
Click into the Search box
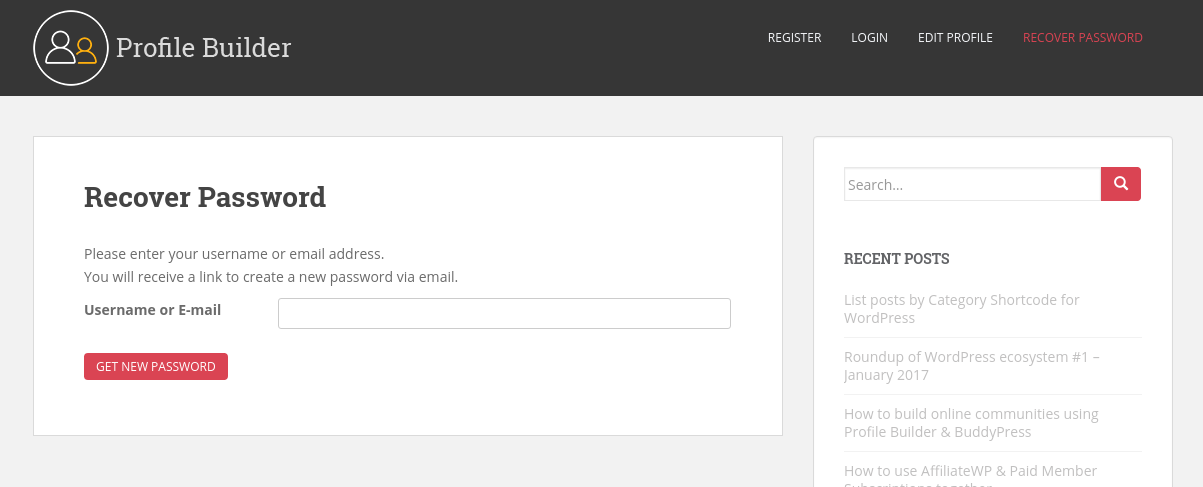pyautogui.click(x=972, y=184)
